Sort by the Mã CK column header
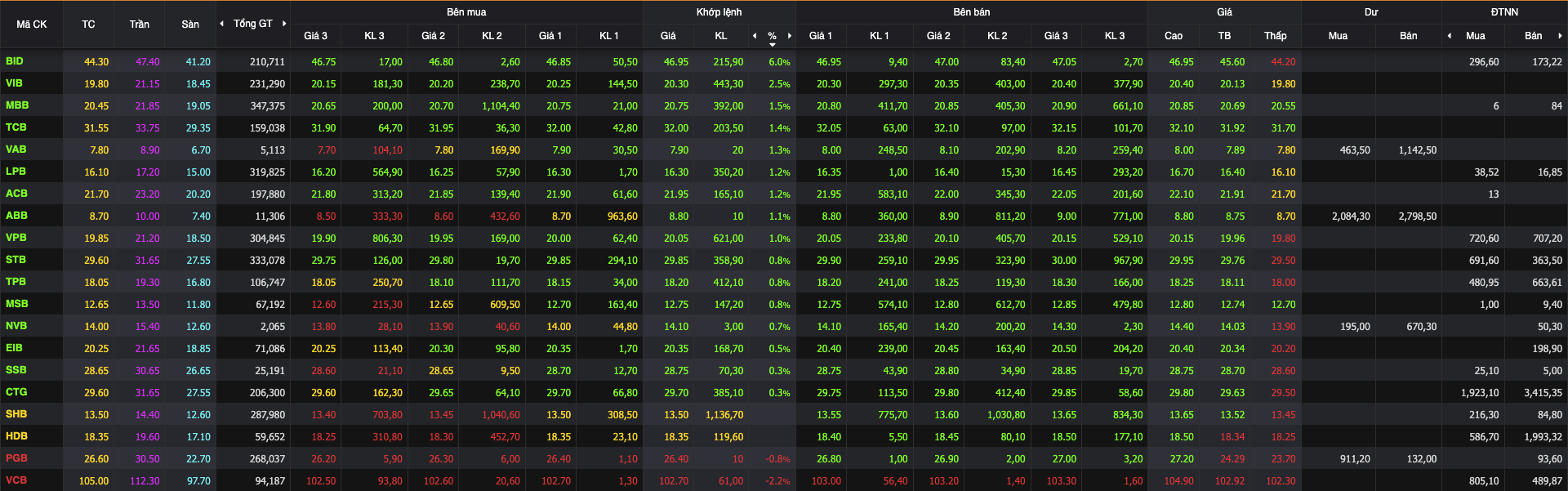Viewport: 1568px width, 491px height. pos(32,25)
